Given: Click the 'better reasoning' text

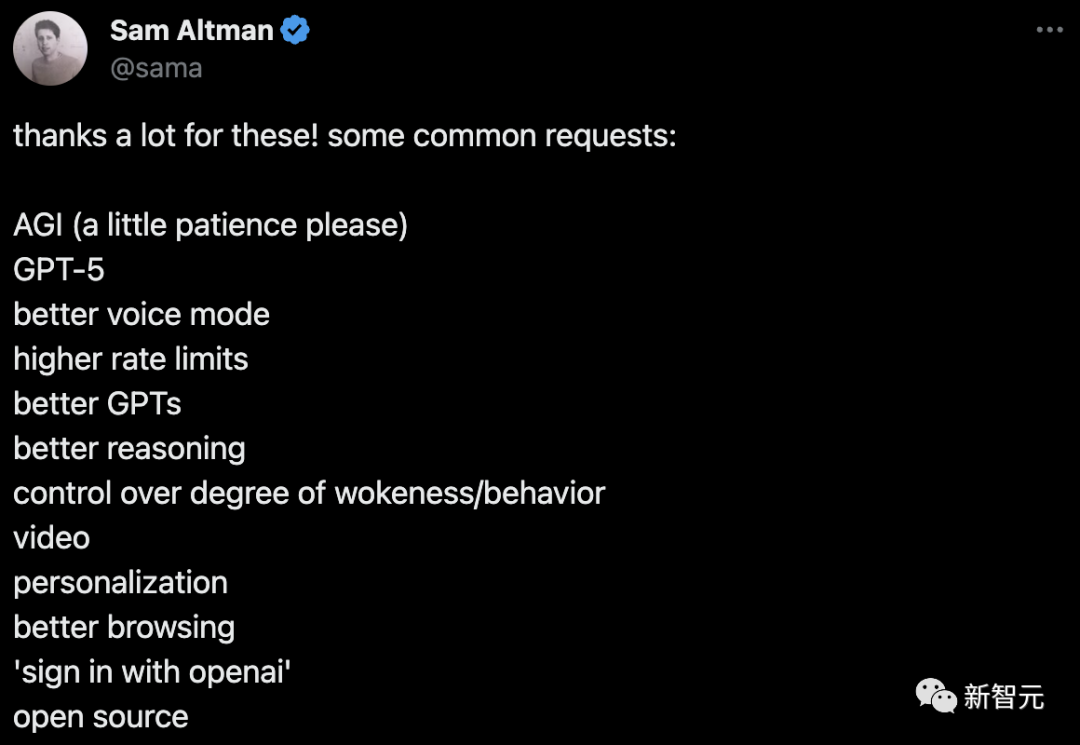Looking at the screenshot, I should tap(129, 449).
